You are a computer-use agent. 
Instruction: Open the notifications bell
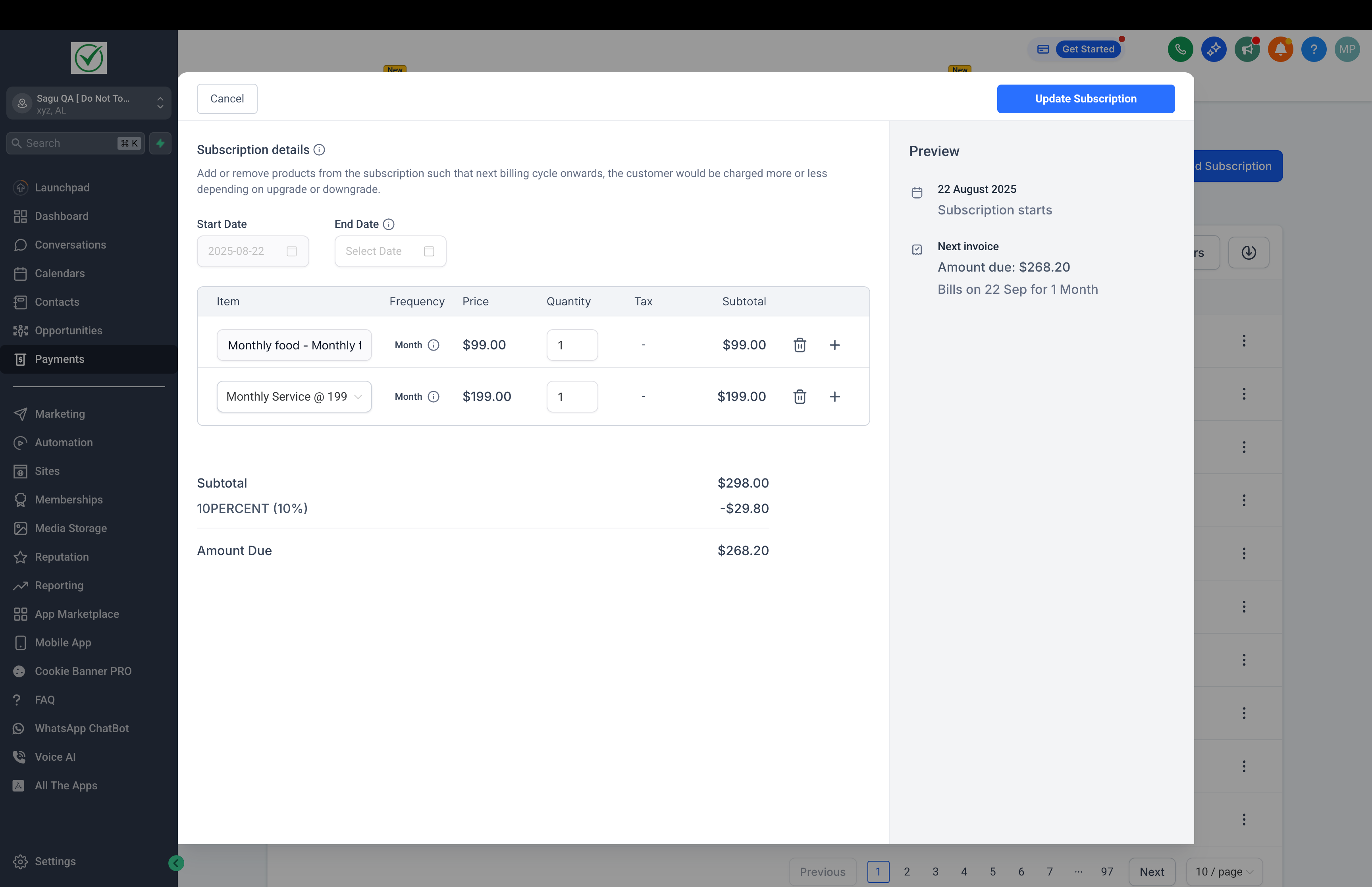tap(1280, 49)
